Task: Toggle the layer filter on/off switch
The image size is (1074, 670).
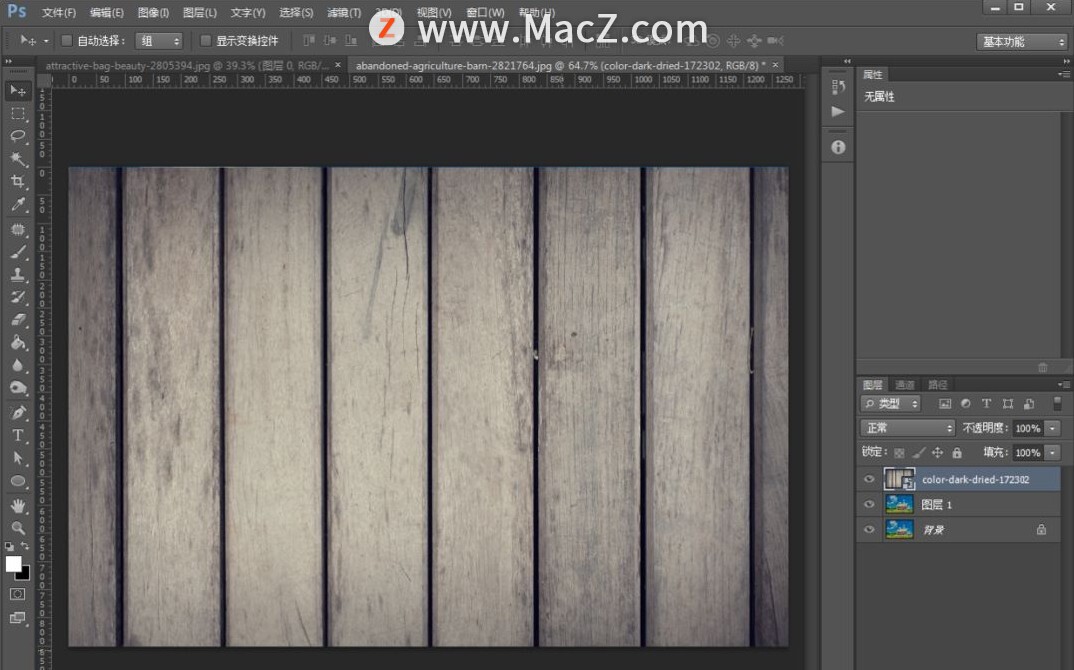Action: [x=1057, y=403]
